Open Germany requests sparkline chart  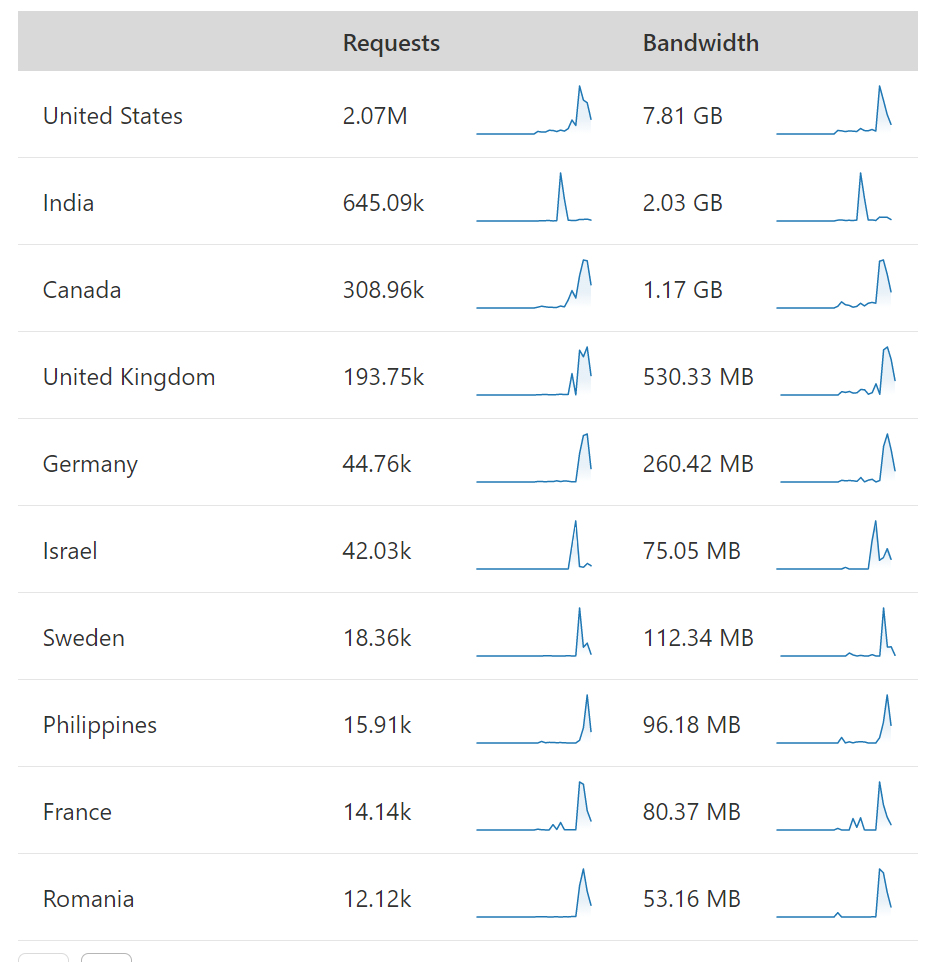pyautogui.click(x=534, y=458)
